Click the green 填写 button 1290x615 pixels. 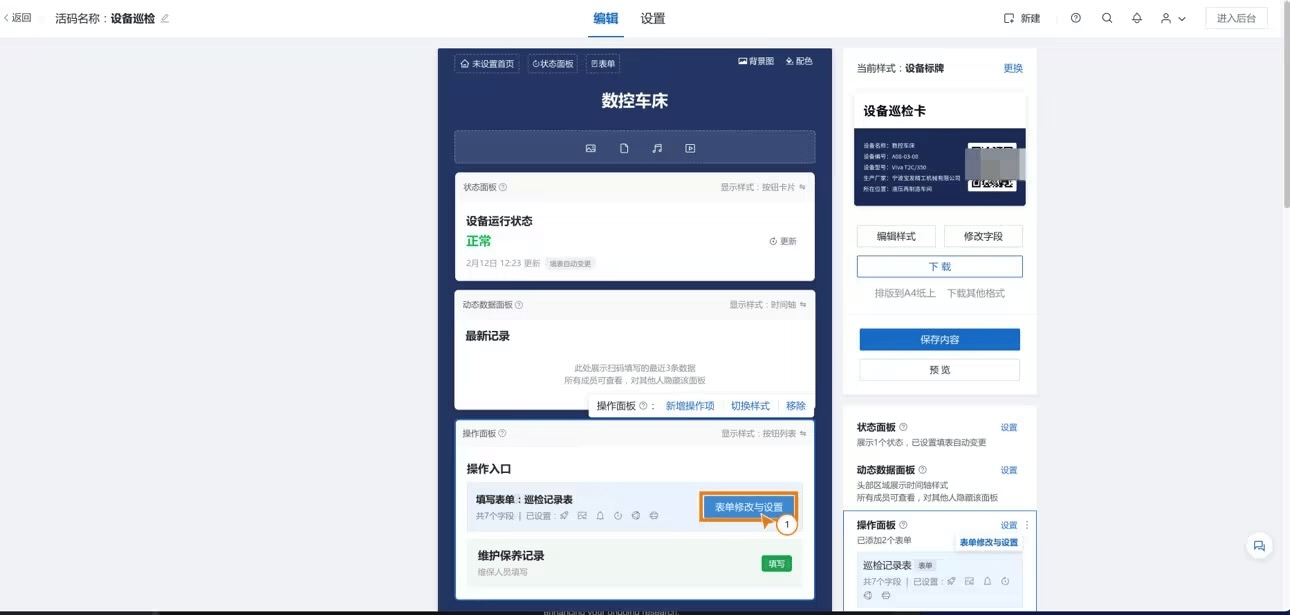[776, 563]
